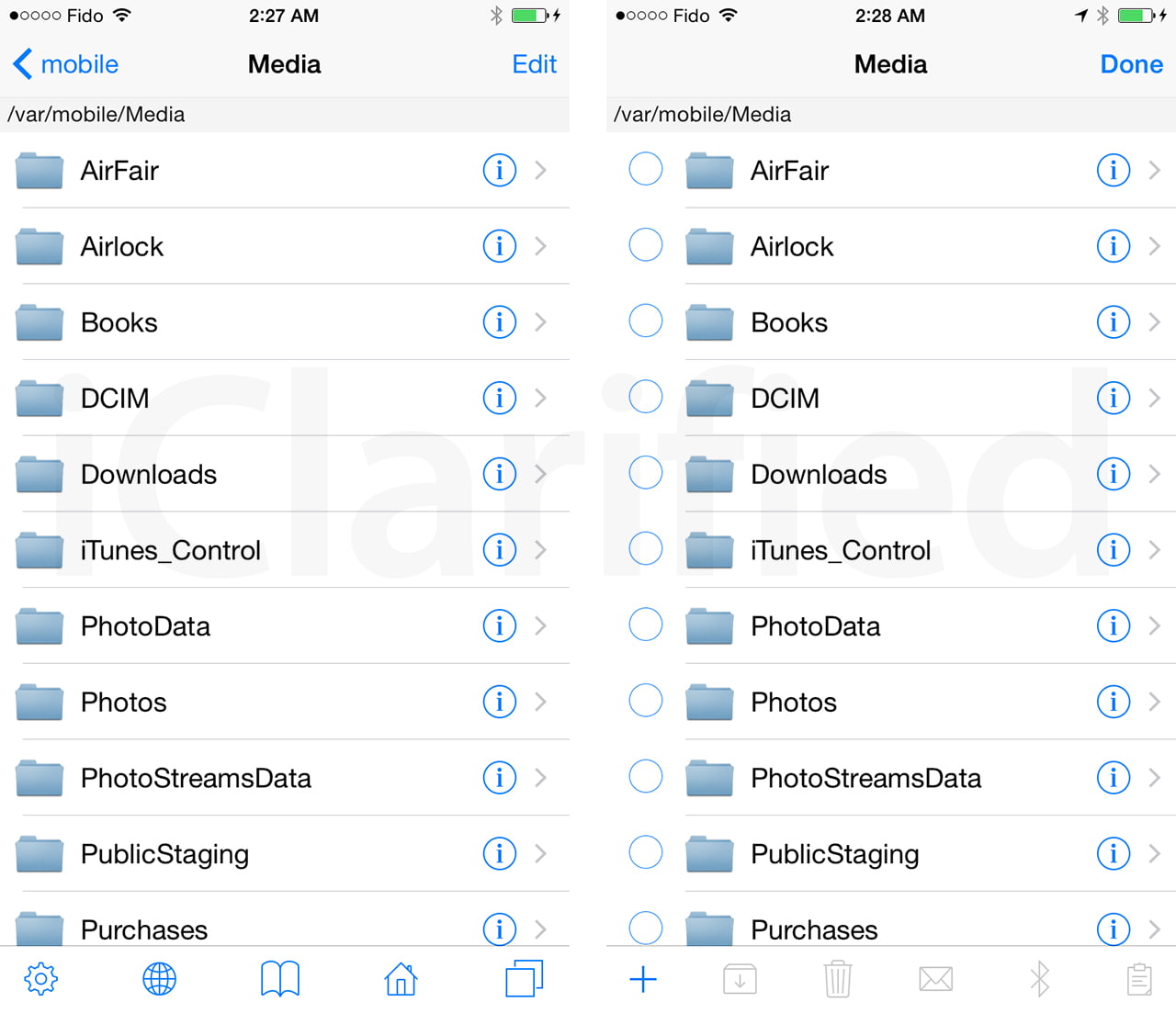Tap the Edit button in the navigation bar
Screen dimensions: 1176x1013
click(534, 64)
